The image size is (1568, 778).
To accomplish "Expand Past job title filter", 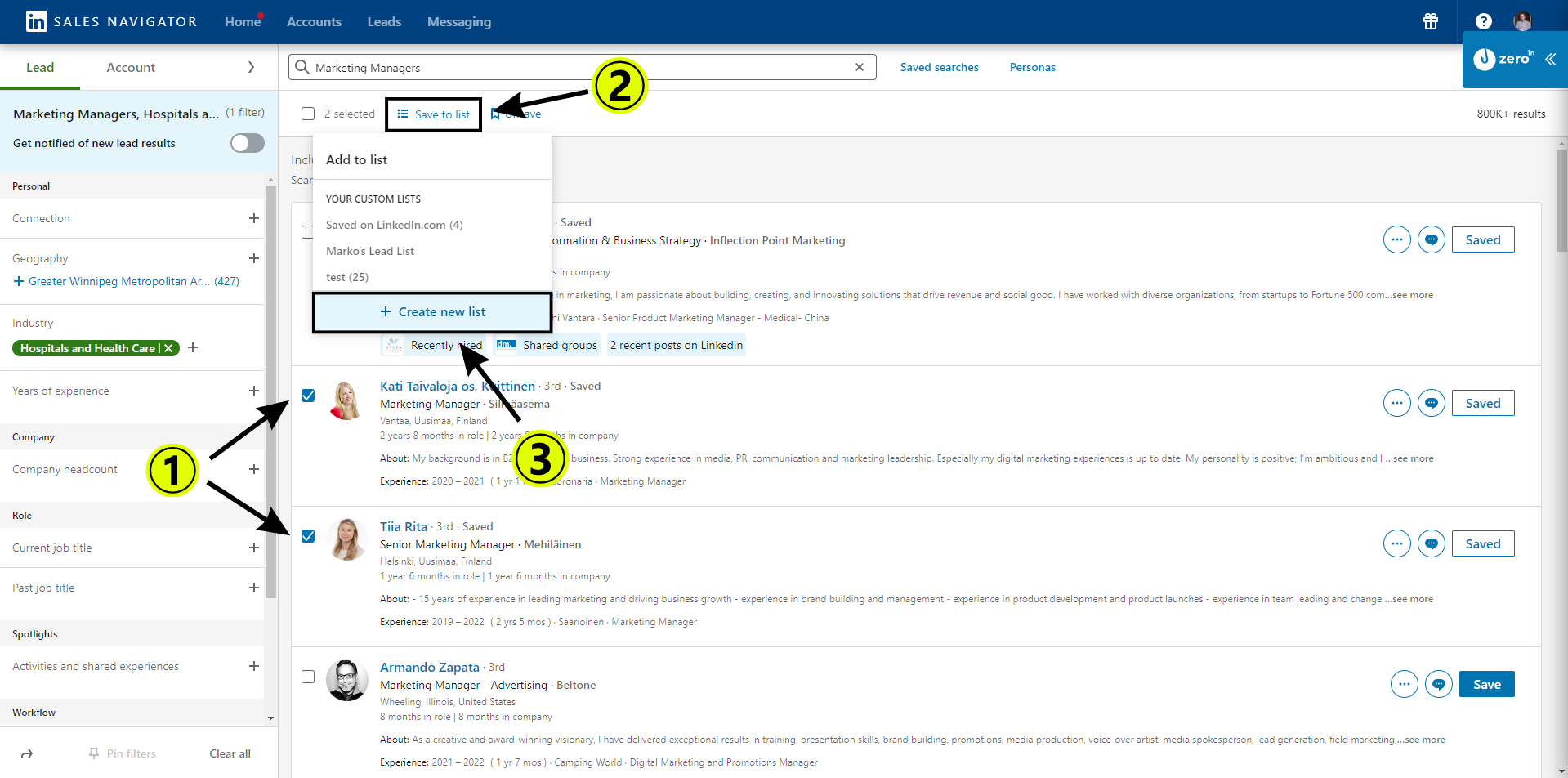I will 254,588.
